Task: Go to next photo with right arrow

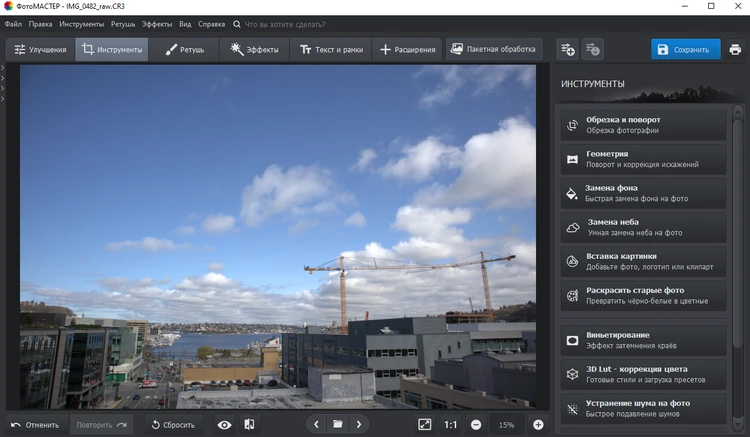Action: tap(359, 425)
